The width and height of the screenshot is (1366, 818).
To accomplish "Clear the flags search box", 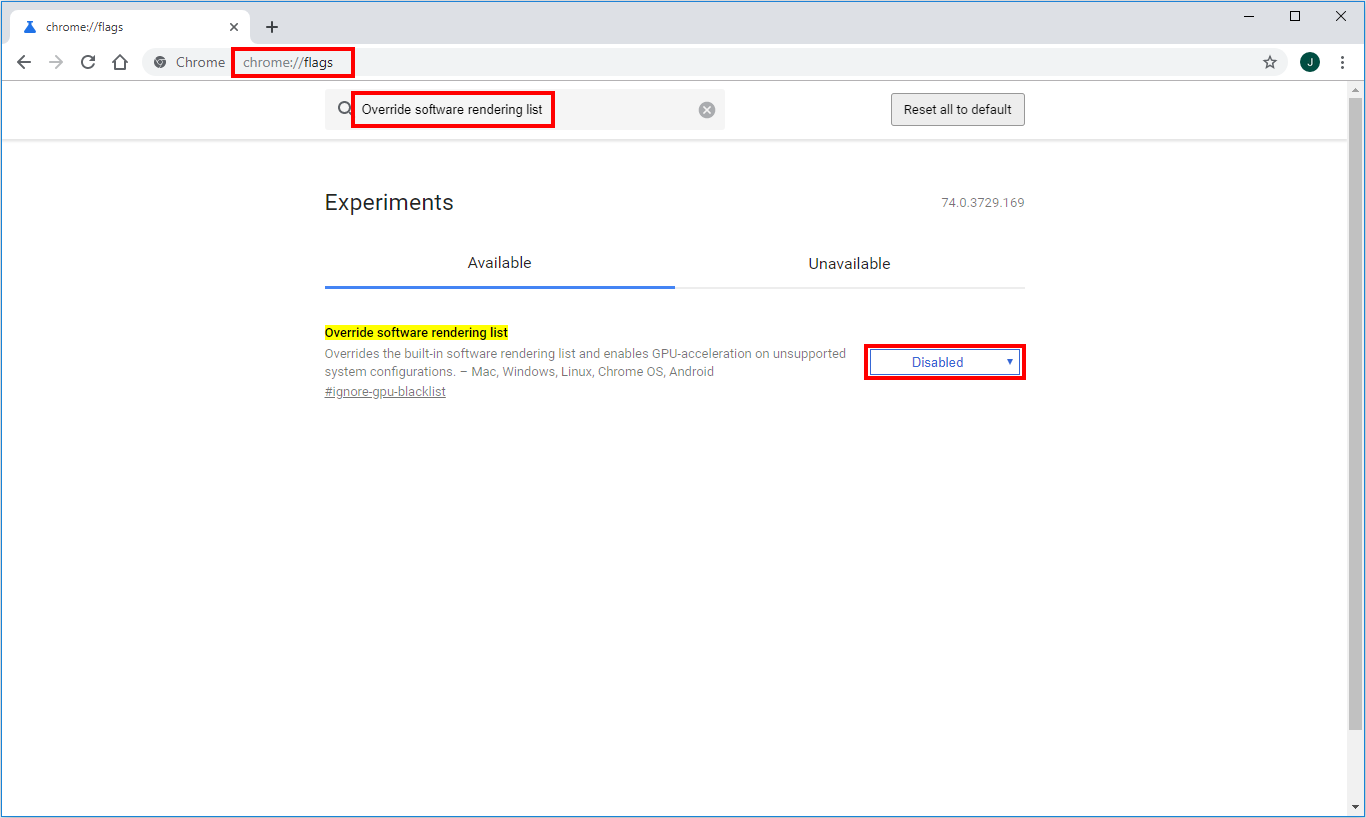I will (x=707, y=110).
